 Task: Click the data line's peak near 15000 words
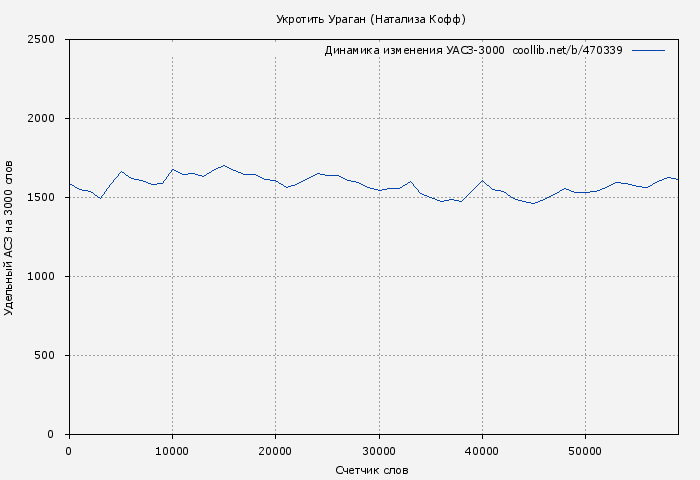224,166
